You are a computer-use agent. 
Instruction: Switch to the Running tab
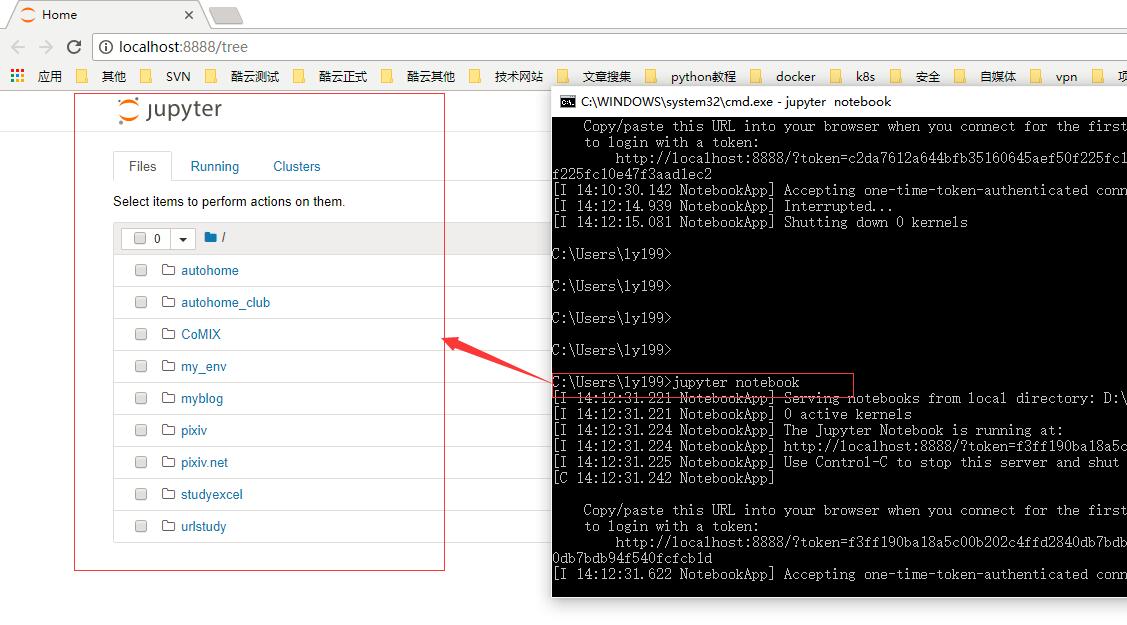point(214,166)
